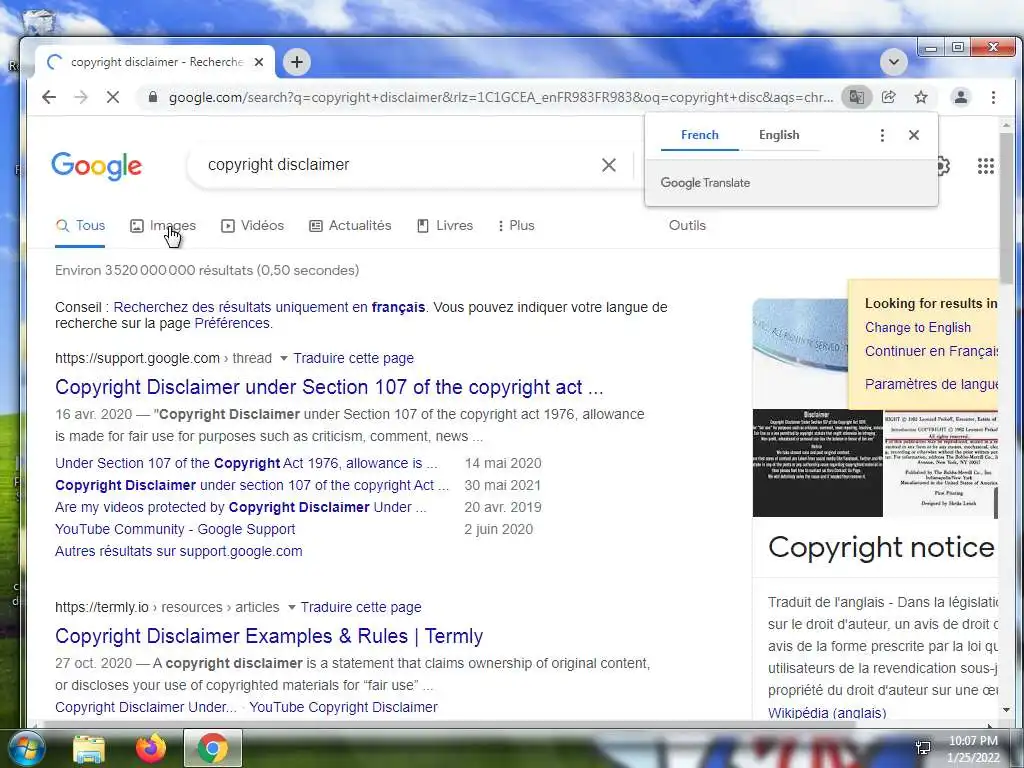This screenshot has width=1024, height=768.
Task: Open Paramètres de langue link
Action: tap(931, 383)
